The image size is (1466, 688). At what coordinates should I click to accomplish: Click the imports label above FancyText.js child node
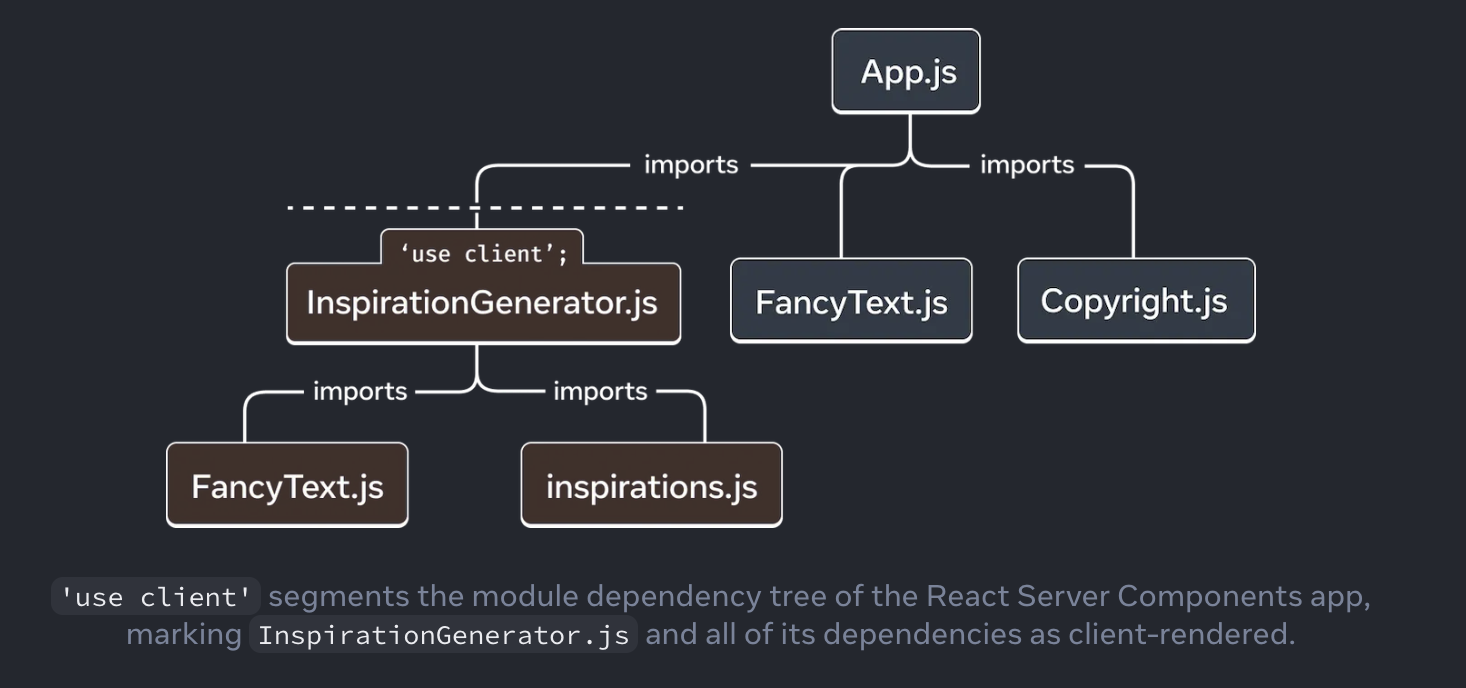pyautogui.click(x=359, y=391)
